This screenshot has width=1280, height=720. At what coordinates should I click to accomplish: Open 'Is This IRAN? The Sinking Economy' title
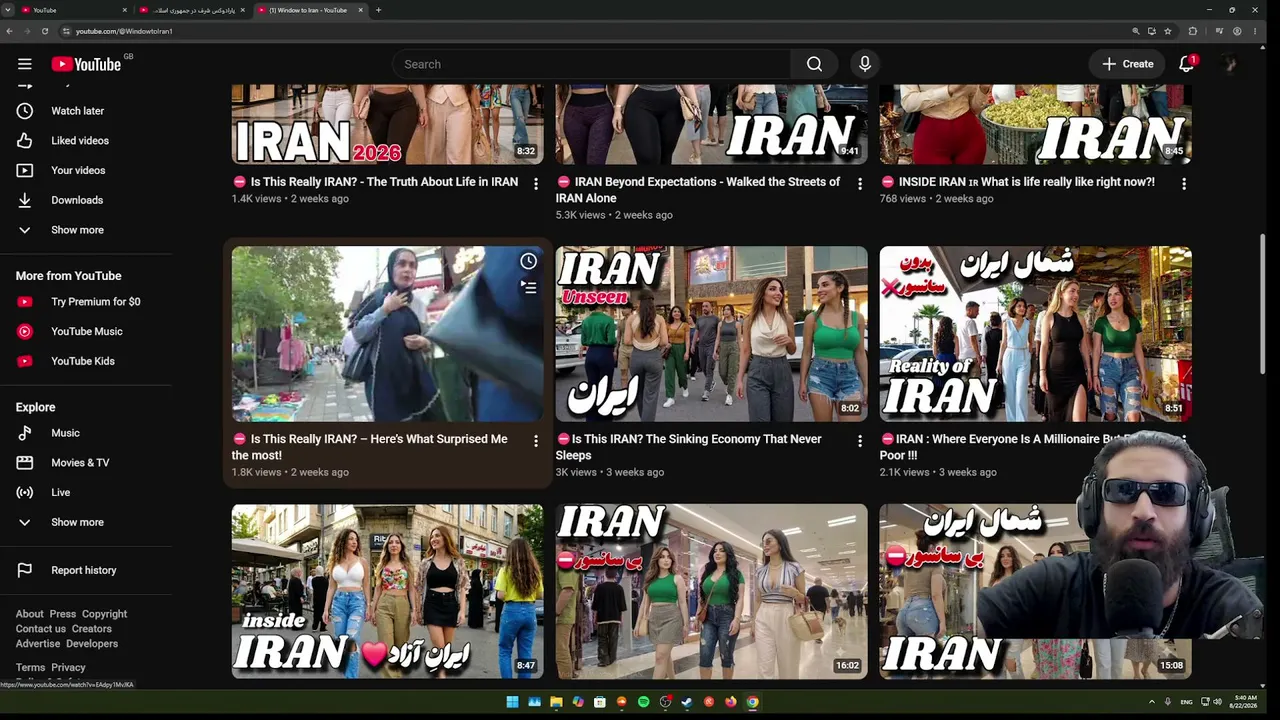tap(689, 447)
